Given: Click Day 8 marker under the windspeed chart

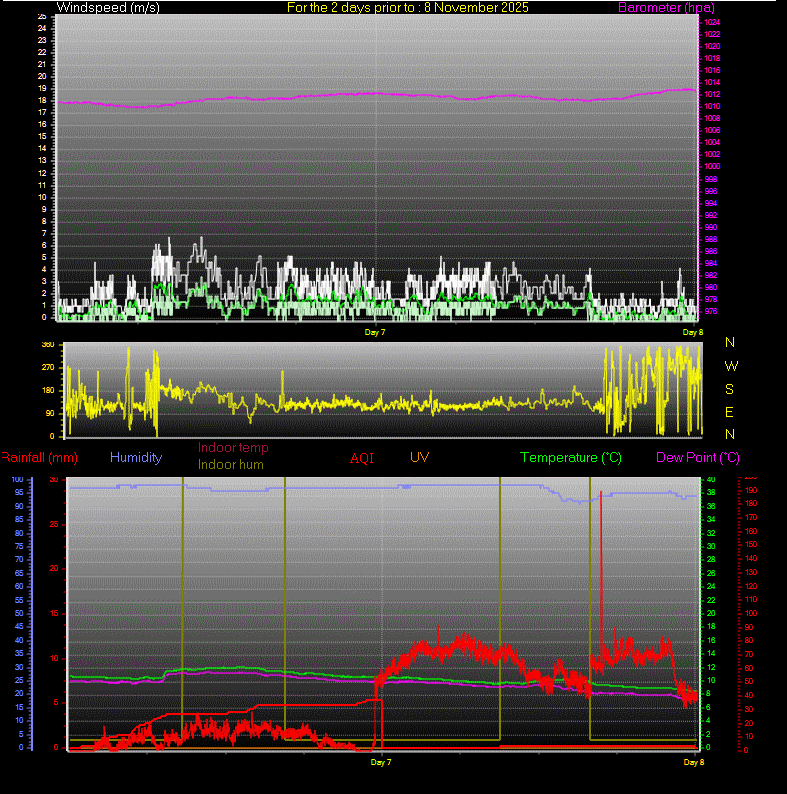Looking at the screenshot, I should click(693, 331).
